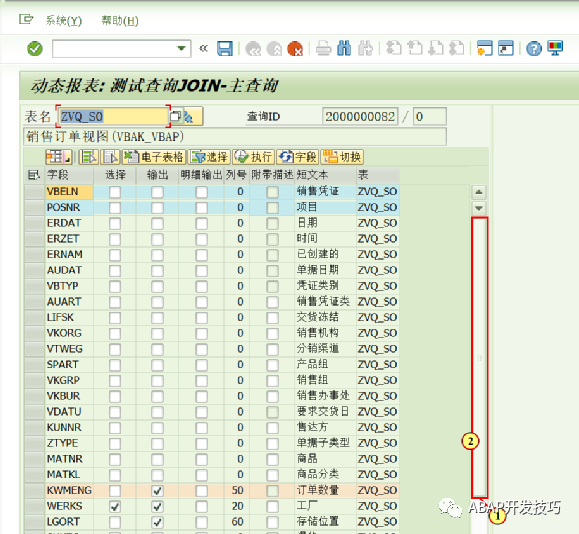This screenshot has height=534, width=579.
Task: Click the table layout settings icon
Action: point(58,157)
